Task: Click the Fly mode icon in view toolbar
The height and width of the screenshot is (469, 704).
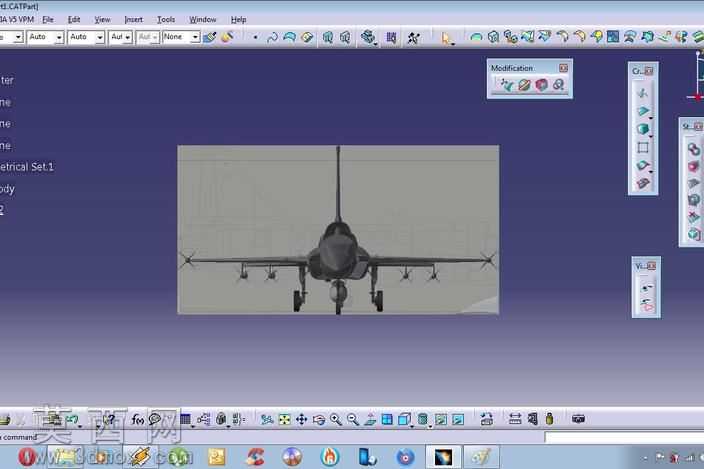Action: (x=267, y=419)
